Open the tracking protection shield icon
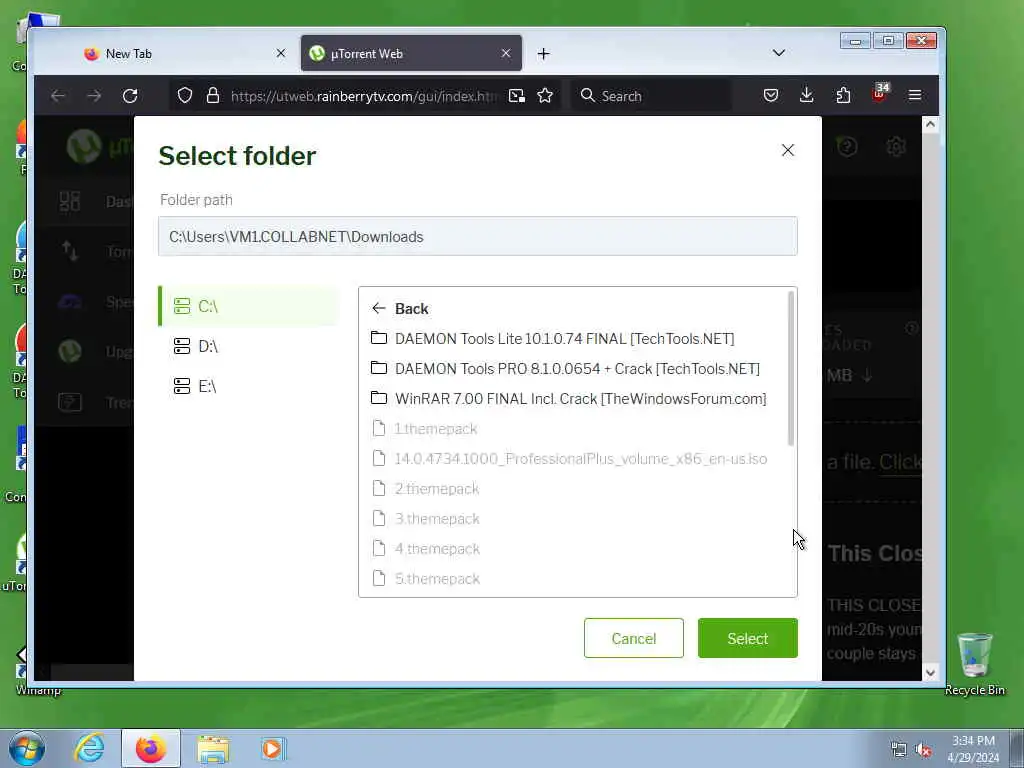Image resolution: width=1024 pixels, height=768 pixels. click(185, 95)
